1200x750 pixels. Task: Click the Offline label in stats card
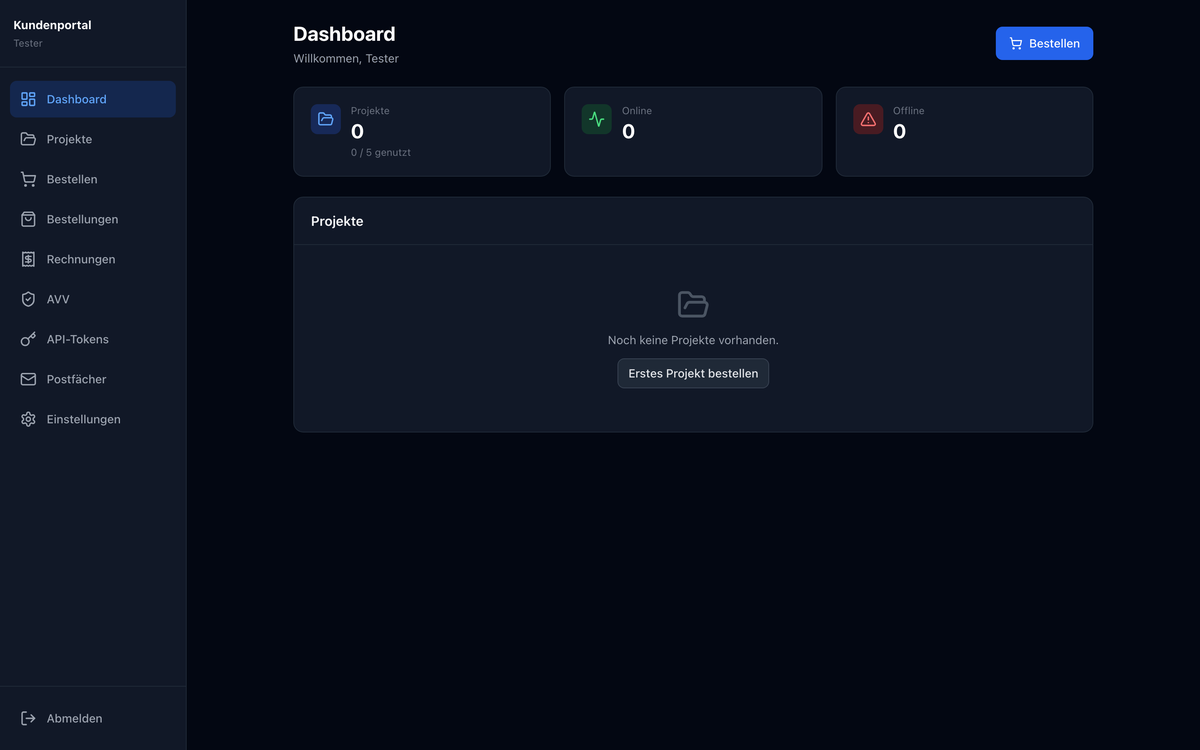point(909,111)
